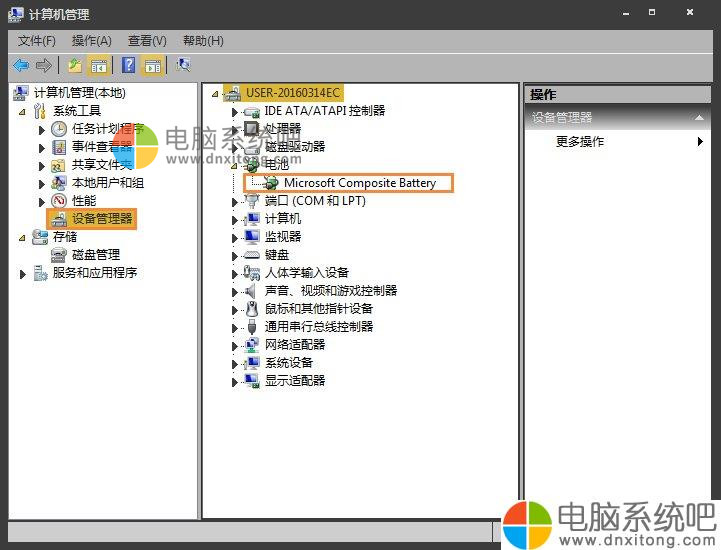Expand the 本地用户和组 node arrow
This screenshot has width=721, height=550.
tap(42, 184)
